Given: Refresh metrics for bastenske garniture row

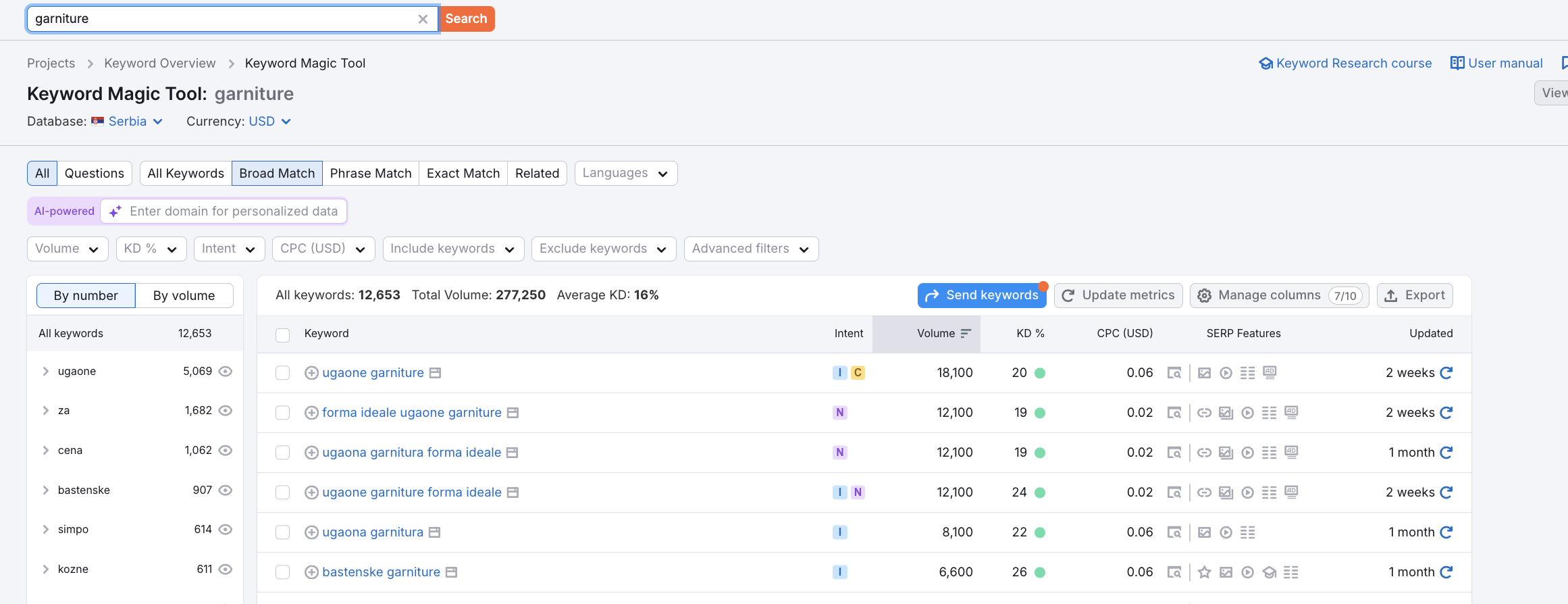Looking at the screenshot, I should tap(1446, 572).
